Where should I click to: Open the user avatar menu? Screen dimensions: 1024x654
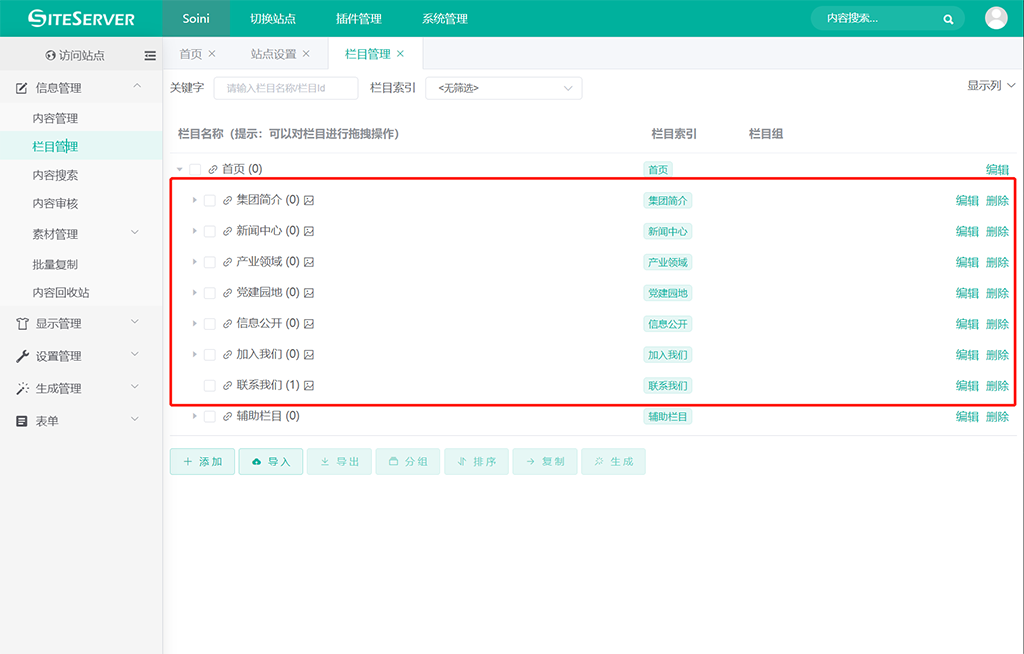(x=996, y=18)
